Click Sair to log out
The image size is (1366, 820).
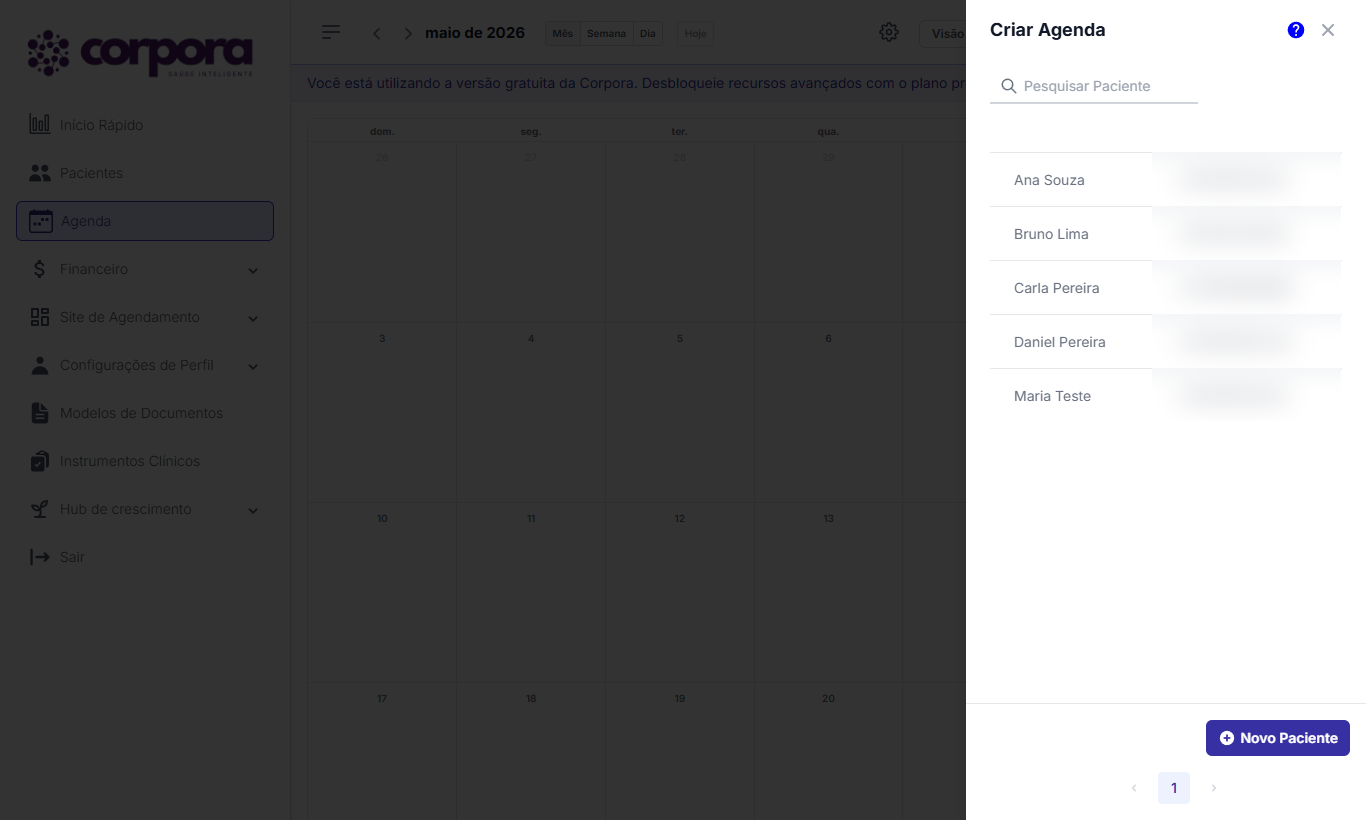tap(145, 557)
